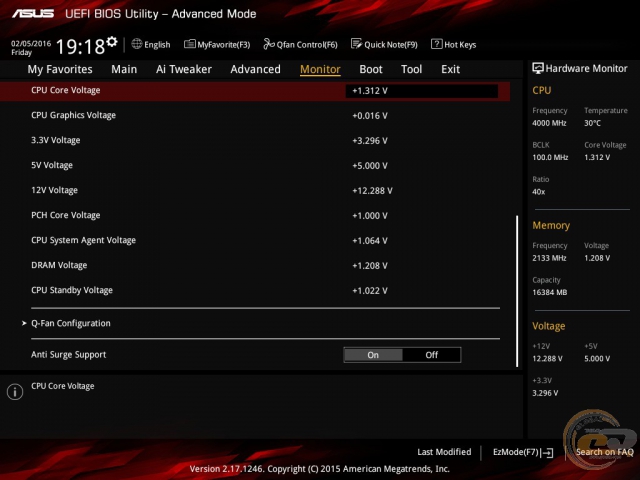Click the info icon in the help area
The image size is (640, 480).
tap(15, 392)
